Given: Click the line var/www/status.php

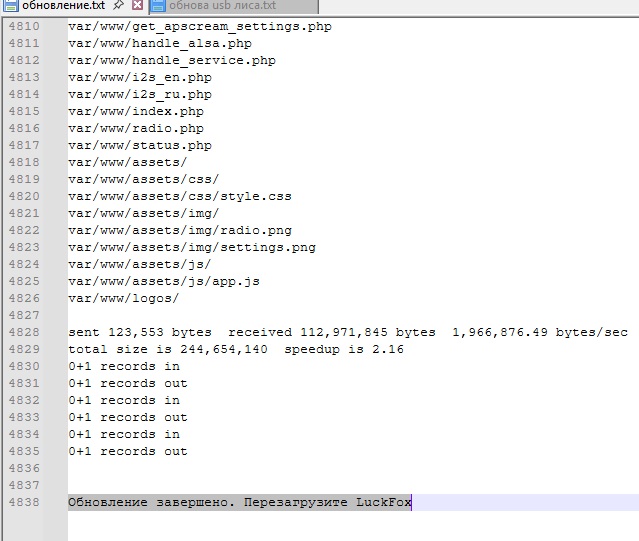Looking at the screenshot, I should [x=140, y=145].
